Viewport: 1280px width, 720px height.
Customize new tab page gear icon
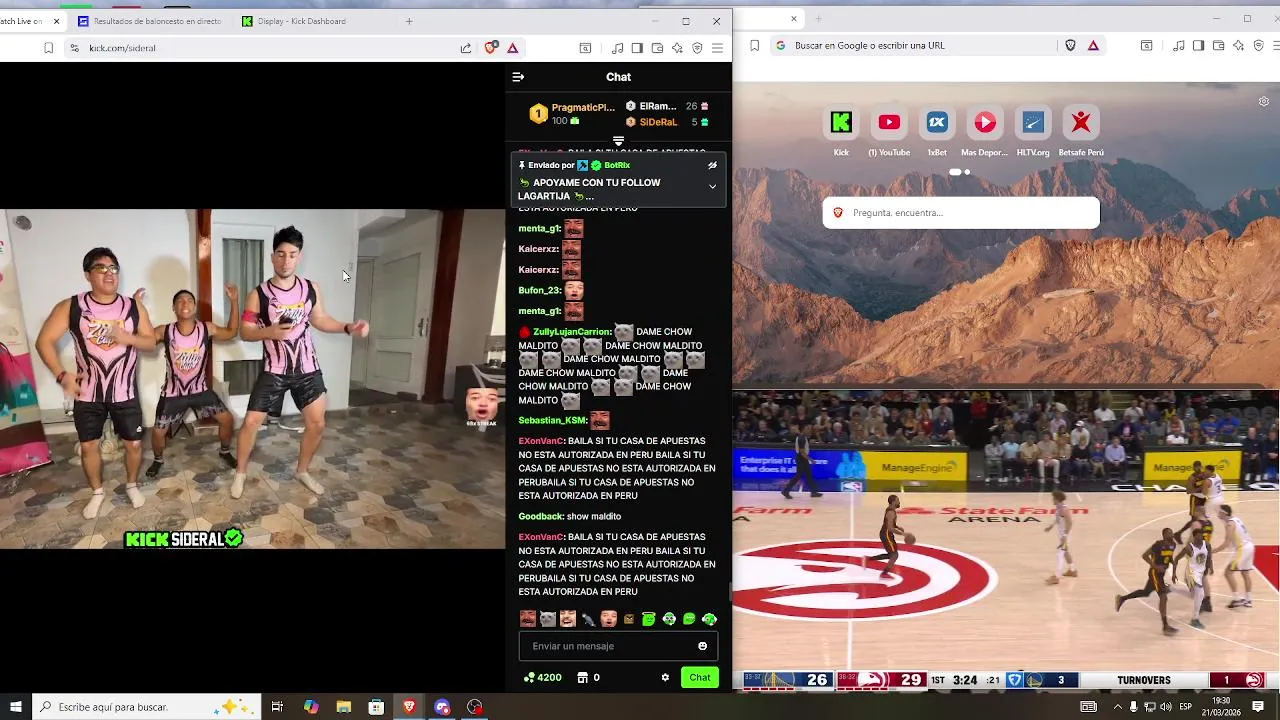coord(1264,102)
